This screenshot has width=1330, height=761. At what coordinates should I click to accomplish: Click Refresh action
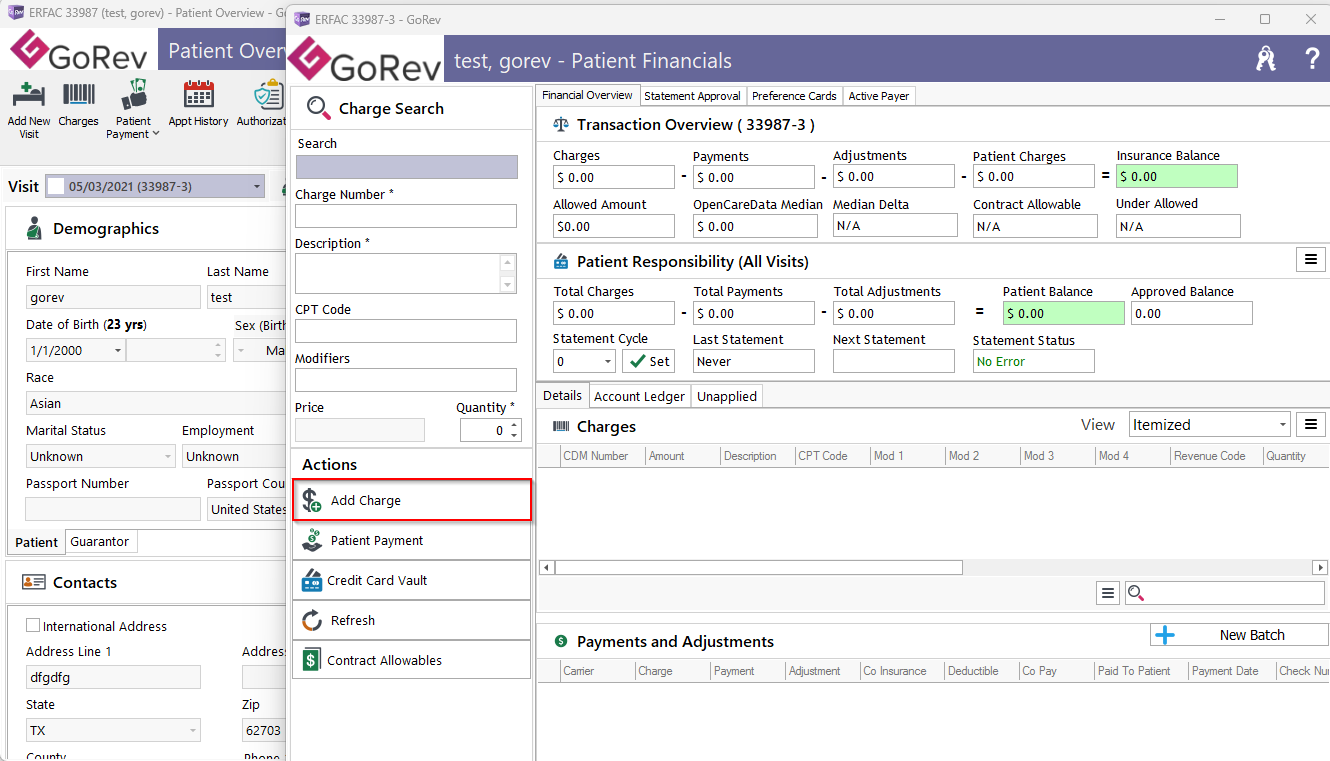click(x=412, y=620)
